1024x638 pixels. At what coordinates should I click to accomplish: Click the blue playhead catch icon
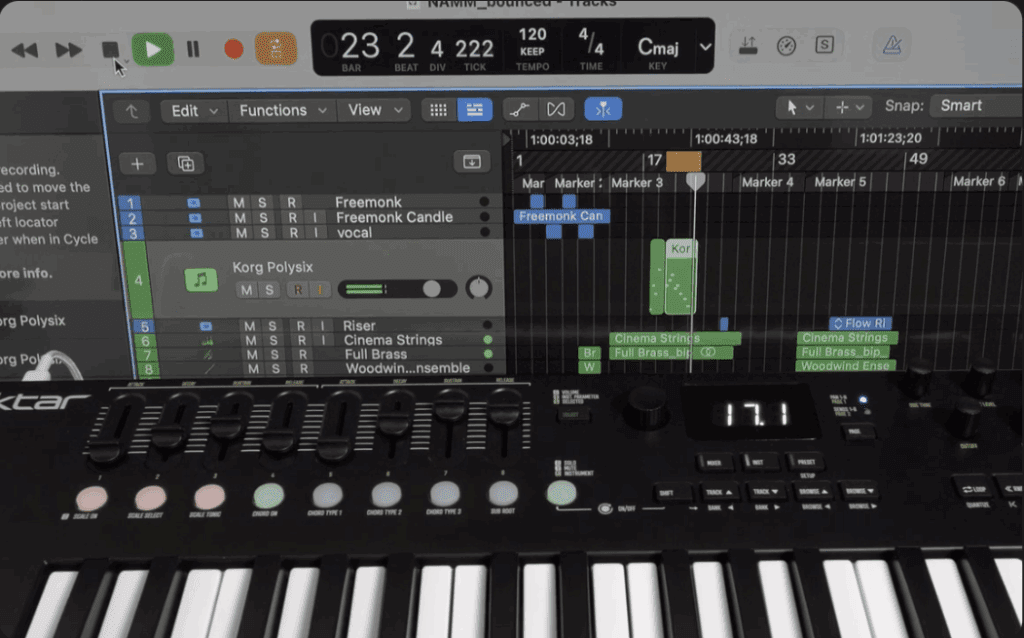coord(602,110)
